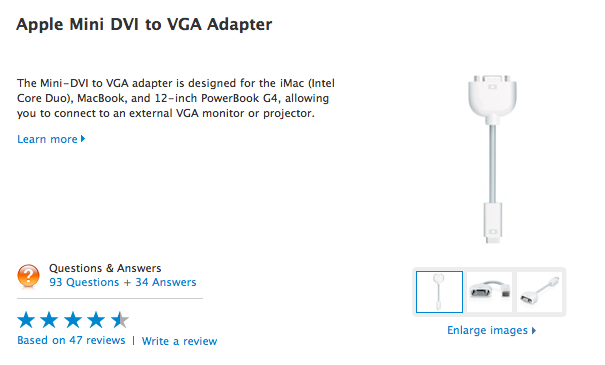Click the half-filled fifth rating star
Viewport: 605px width, 365px height.
click(x=120, y=320)
